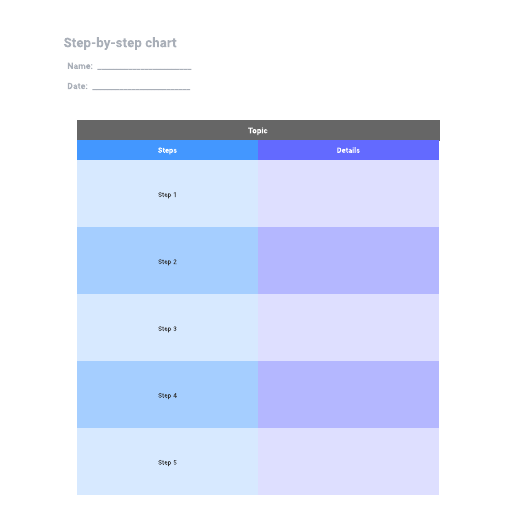Image resolution: width=516 pixels, height=516 pixels.
Task: Select the blue Steps column header
Action: pyautogui.click(x=167, y=150)
